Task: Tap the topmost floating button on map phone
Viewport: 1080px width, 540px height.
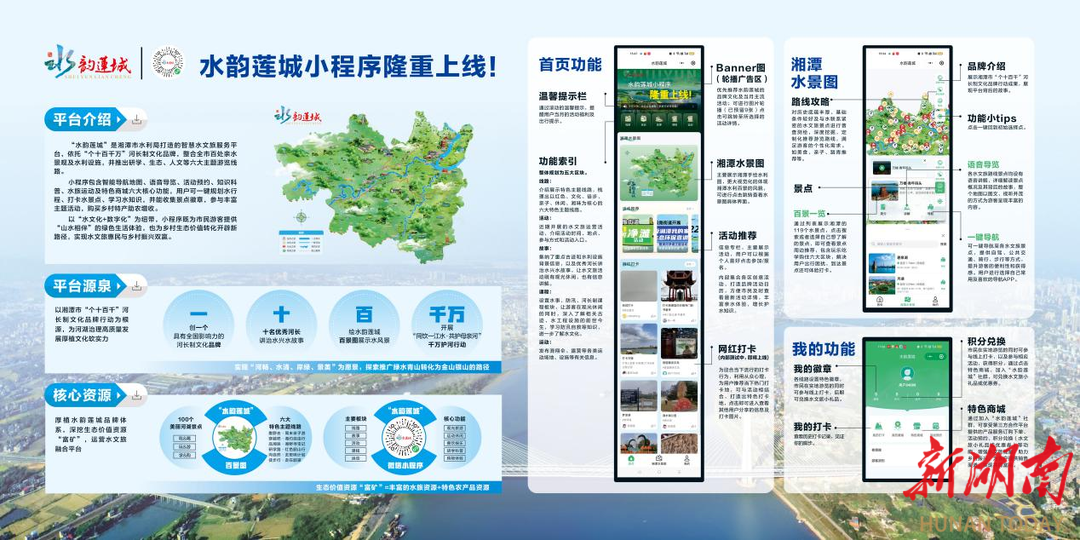Action: (x=940, y=79)
